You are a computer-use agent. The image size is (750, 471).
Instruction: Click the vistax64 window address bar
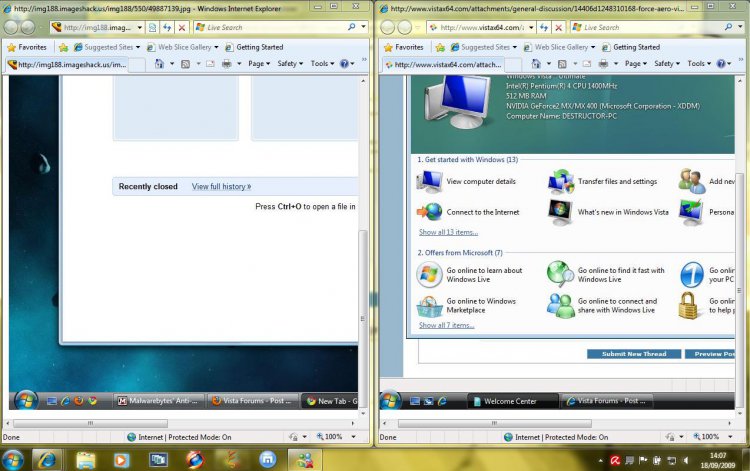pos(480,27)
